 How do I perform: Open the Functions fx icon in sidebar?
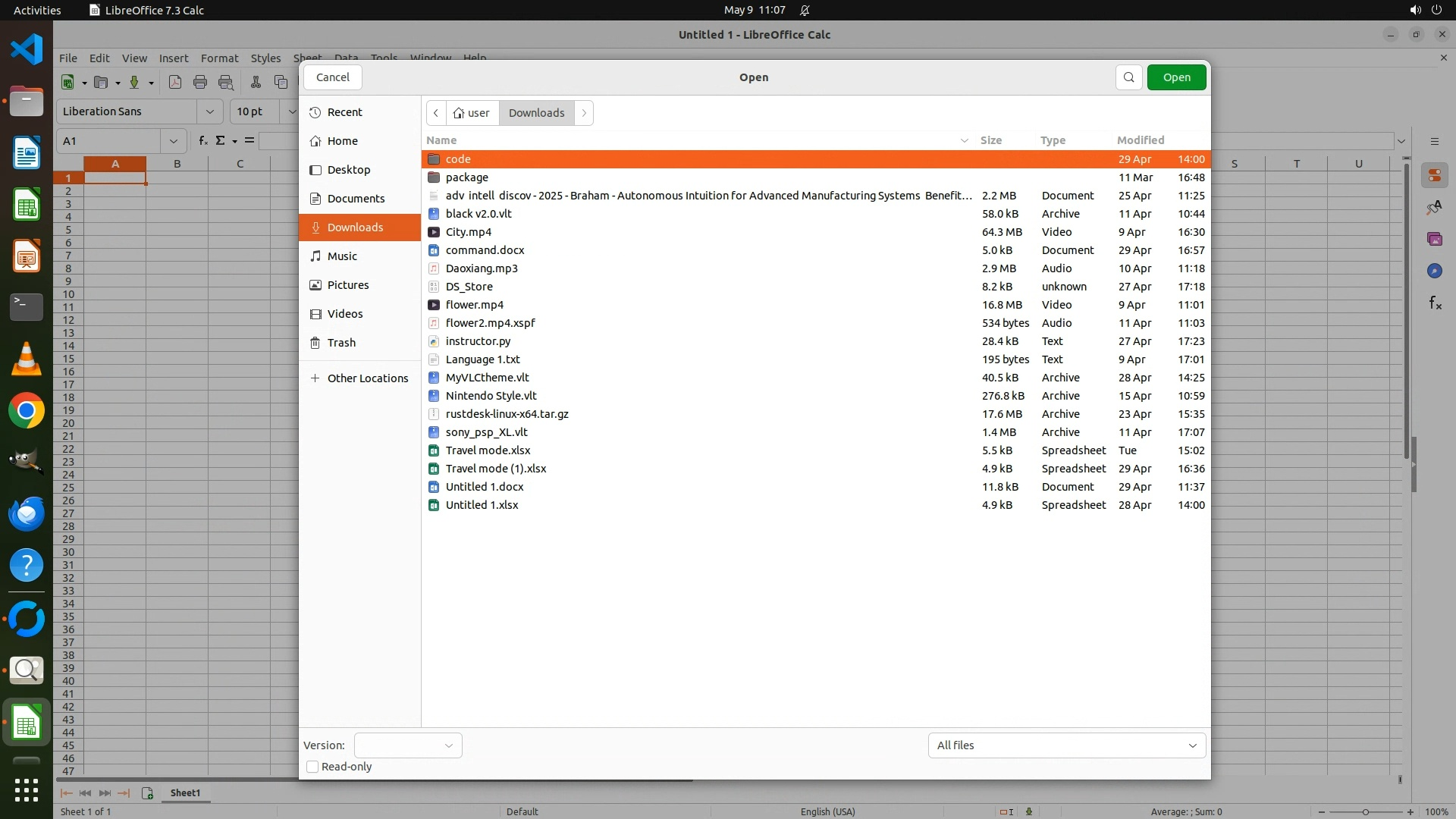(x=1434, y=303)
